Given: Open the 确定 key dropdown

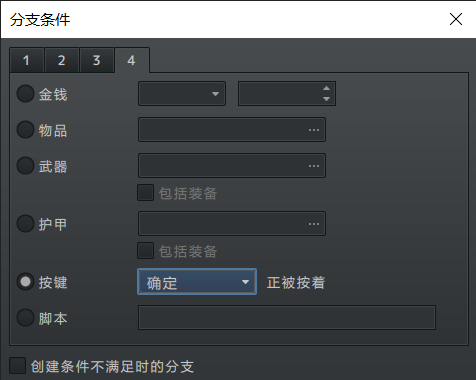Looking at the screenshot, I should 197,282.
